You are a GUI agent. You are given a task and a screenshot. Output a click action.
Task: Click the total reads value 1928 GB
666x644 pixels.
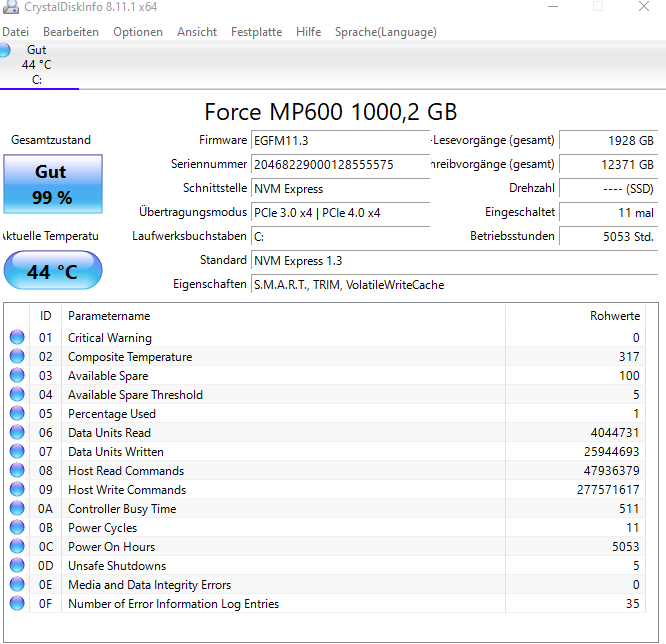(608, 141)
